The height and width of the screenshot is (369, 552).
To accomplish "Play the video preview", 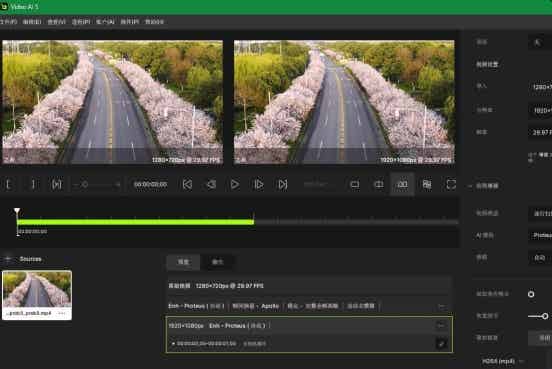I will [235, 184].
